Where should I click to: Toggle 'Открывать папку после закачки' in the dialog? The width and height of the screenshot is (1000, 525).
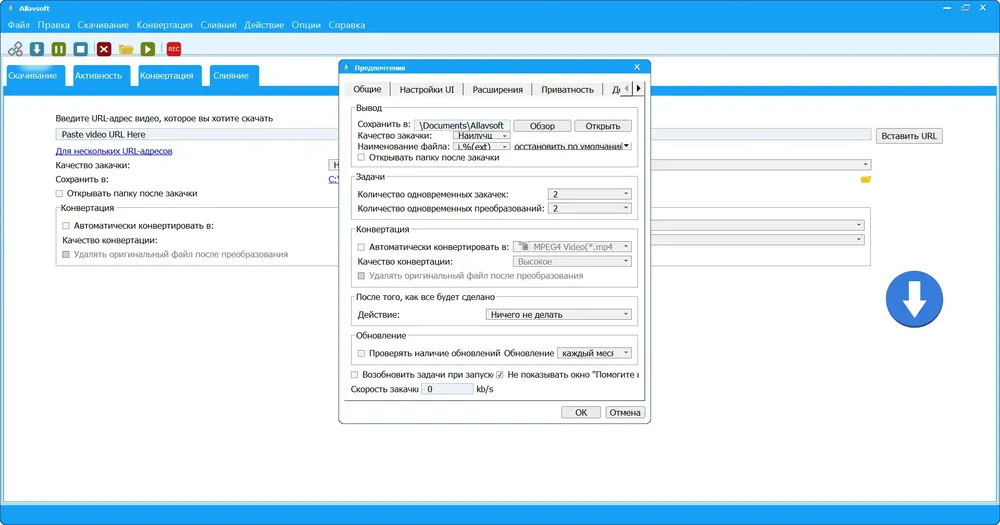tap(361, 157)
